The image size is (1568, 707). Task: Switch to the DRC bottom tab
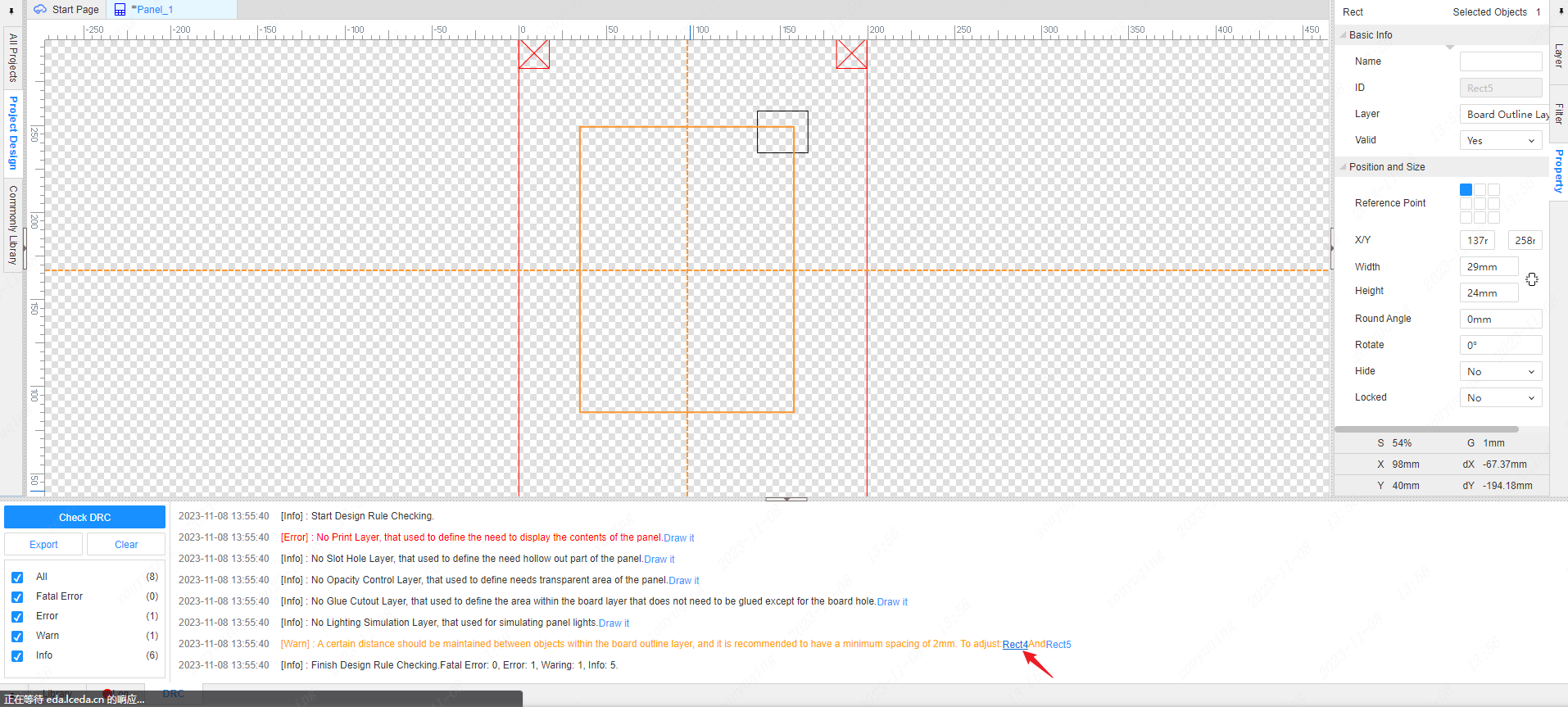point(174,694)
